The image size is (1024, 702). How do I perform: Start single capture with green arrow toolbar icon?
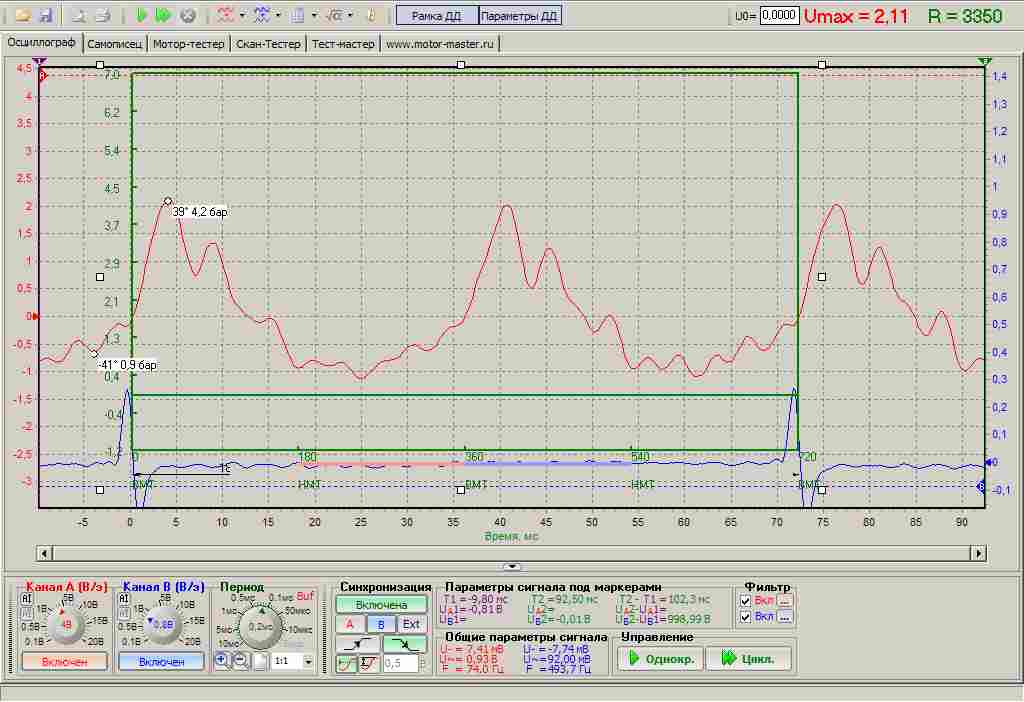[142, 15]
